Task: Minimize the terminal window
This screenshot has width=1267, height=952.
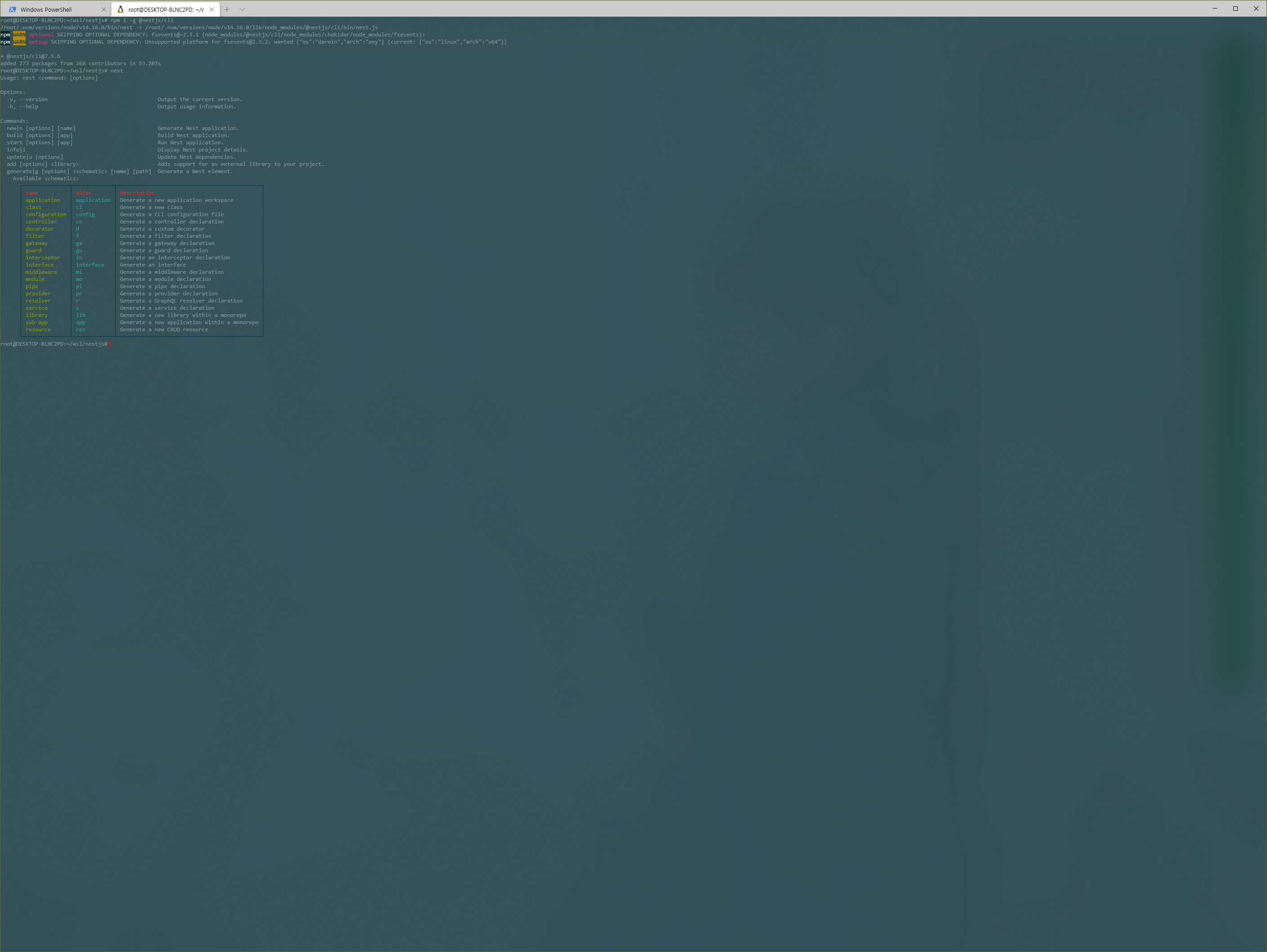Action: 1214,9
